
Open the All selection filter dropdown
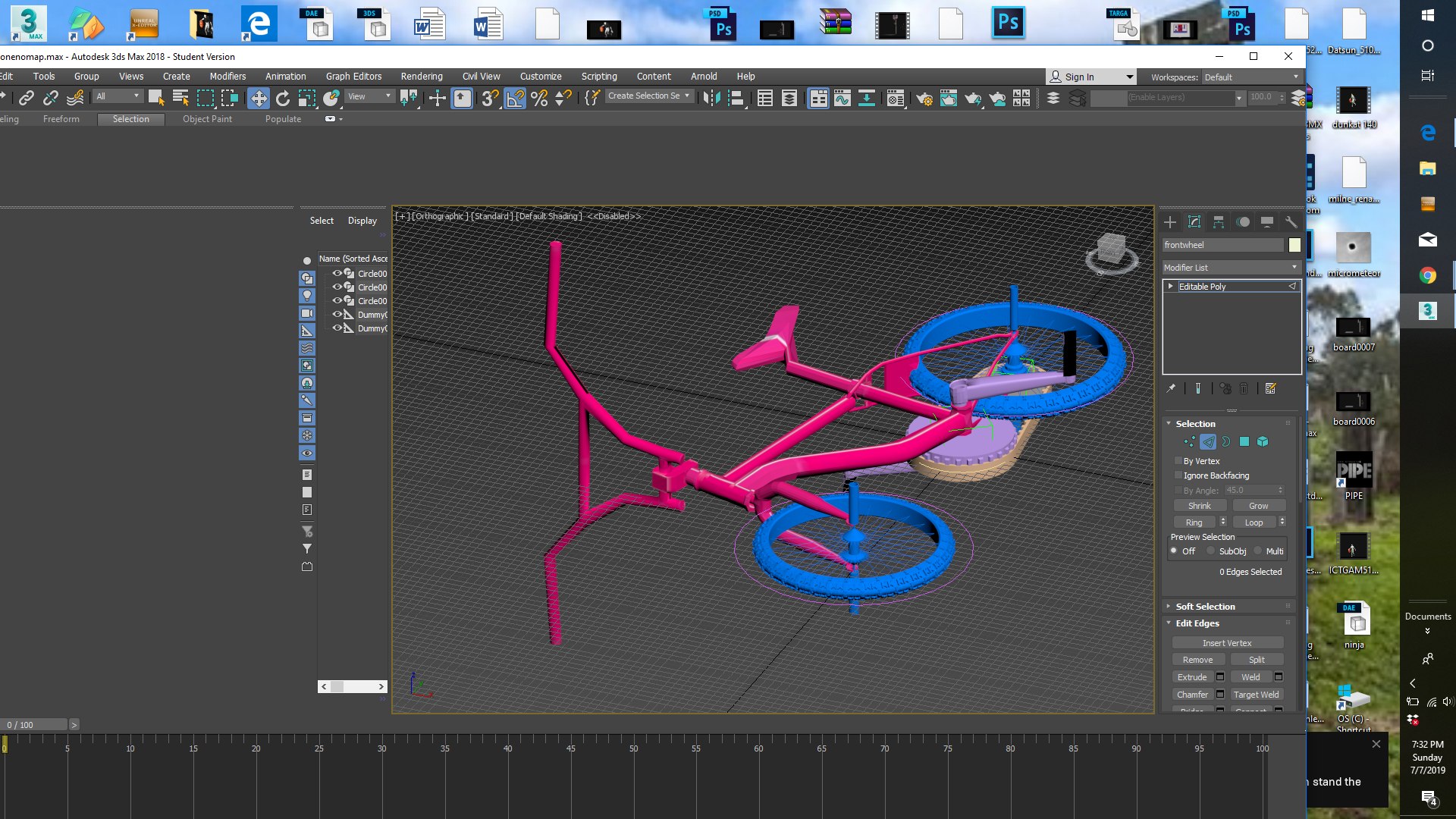[118, 96]
